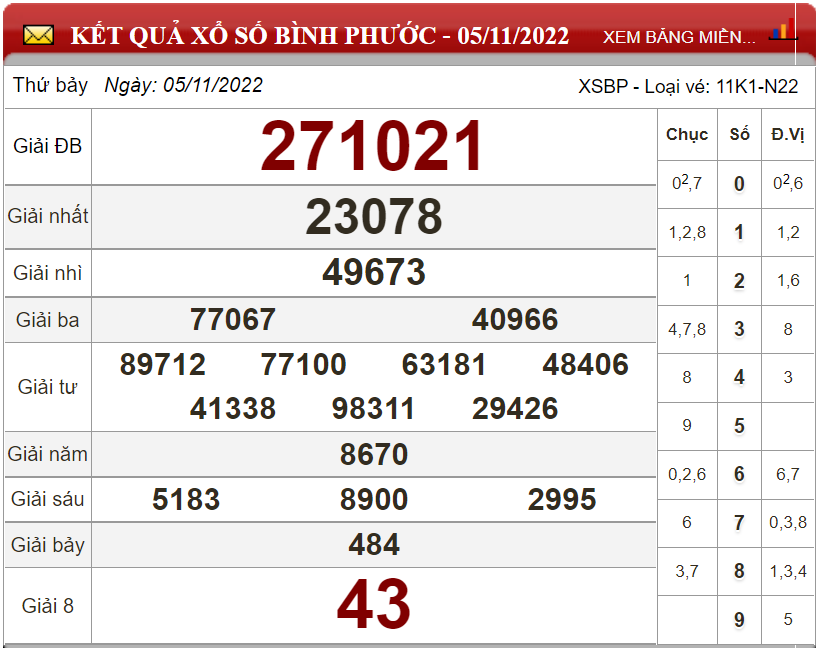Click Chục cell showing 3,7
The image size is (820, 648).
click(x=687, y=571)
